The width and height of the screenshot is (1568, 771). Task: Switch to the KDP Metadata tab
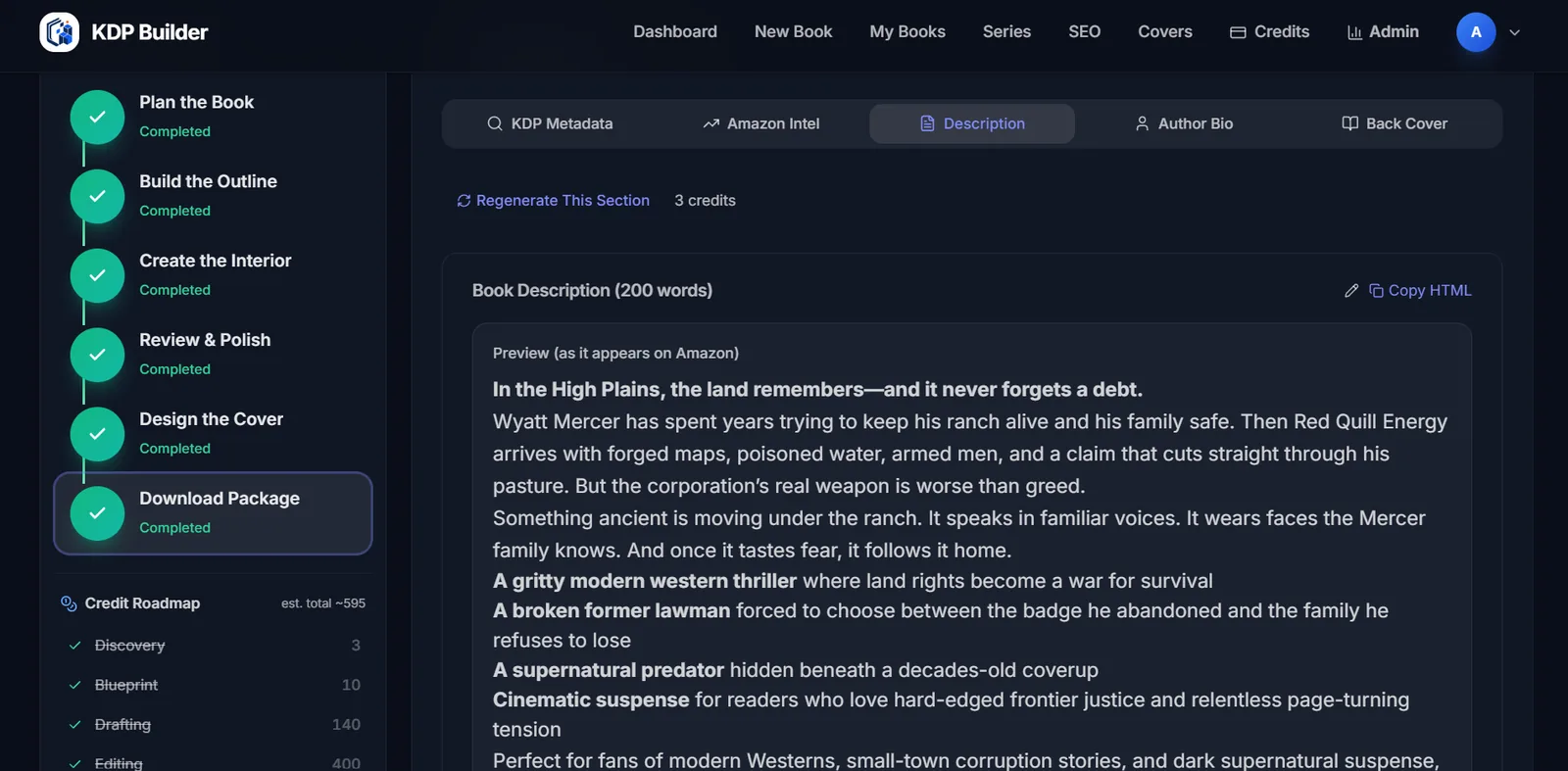point(550,123)
